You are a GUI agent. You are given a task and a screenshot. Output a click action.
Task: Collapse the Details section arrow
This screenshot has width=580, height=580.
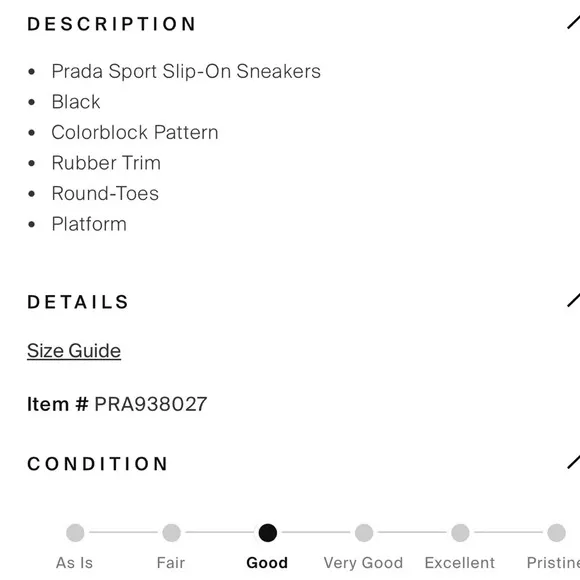[x=574, y=300]
